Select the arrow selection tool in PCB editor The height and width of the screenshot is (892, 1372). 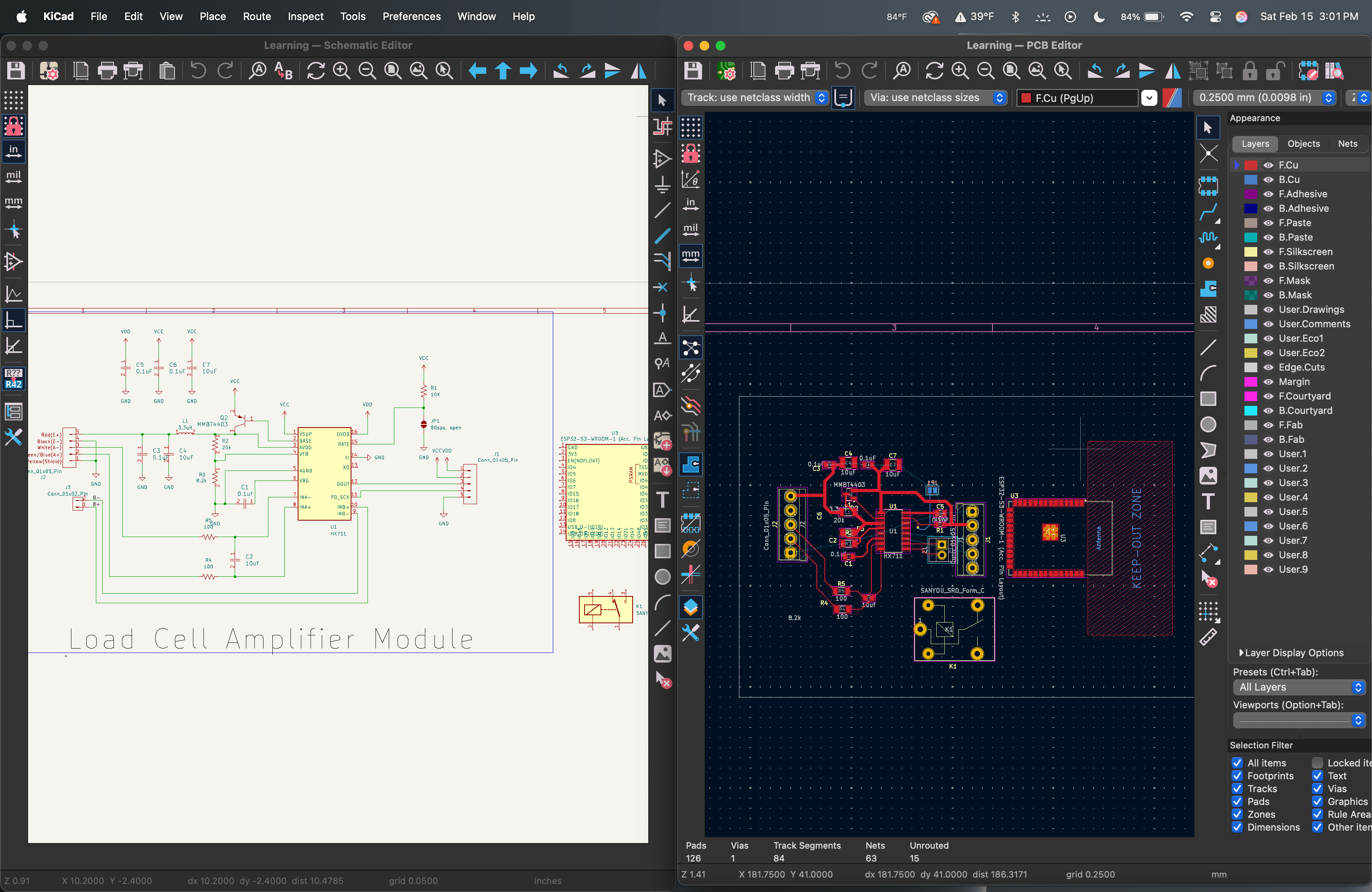[x=1208, y=128]
